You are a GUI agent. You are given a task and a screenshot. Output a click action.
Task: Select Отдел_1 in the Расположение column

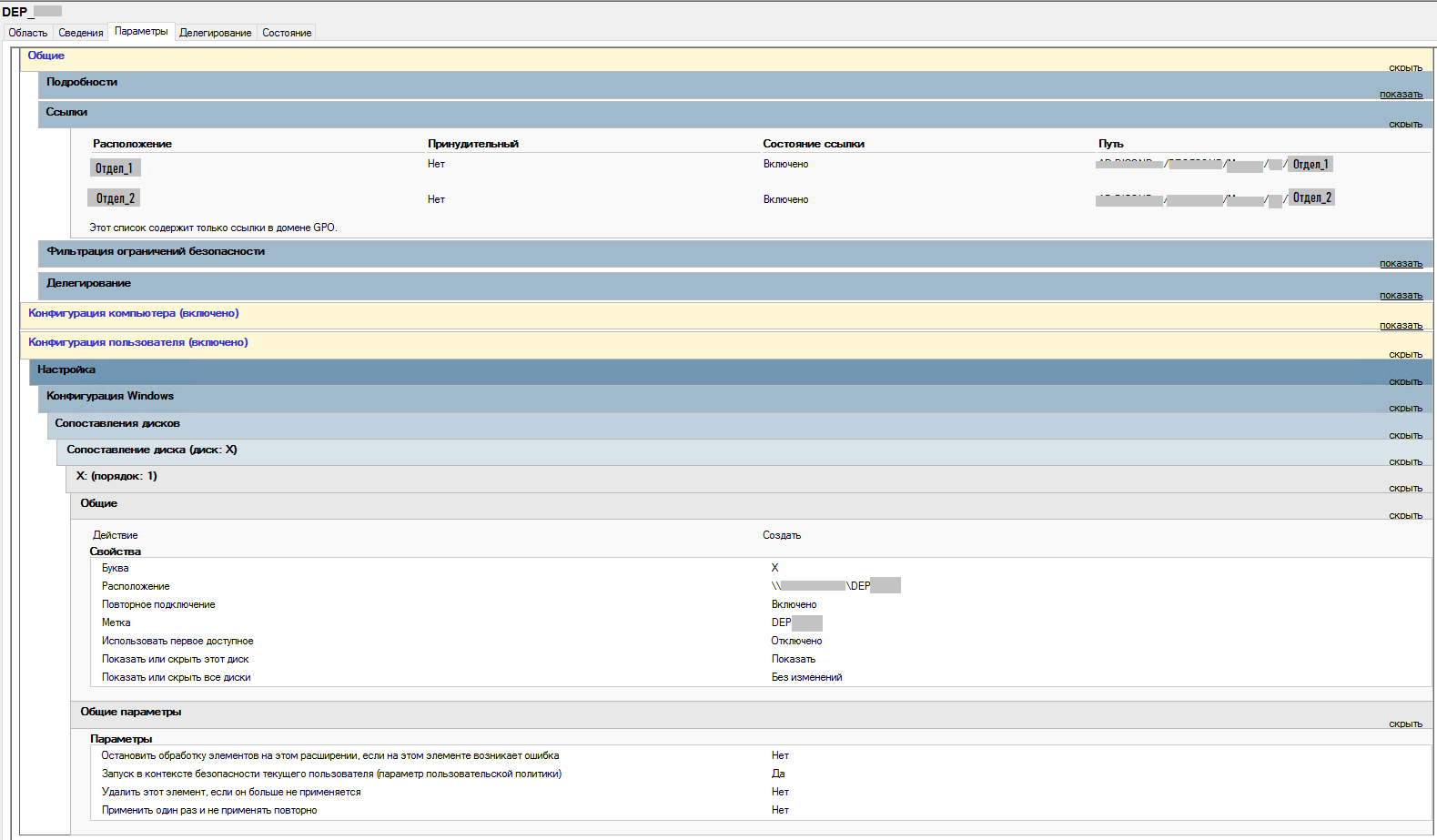[x=115, y=168]
